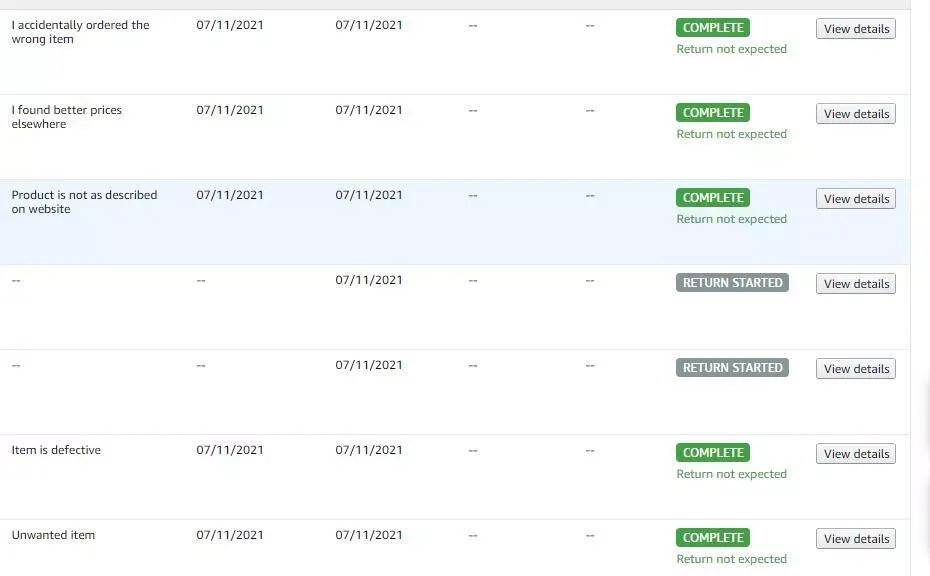Image resolution: width=930 pixels, height=576 pixels.
Task: View details for Item is defective return
Action: (x=856, y=454)
